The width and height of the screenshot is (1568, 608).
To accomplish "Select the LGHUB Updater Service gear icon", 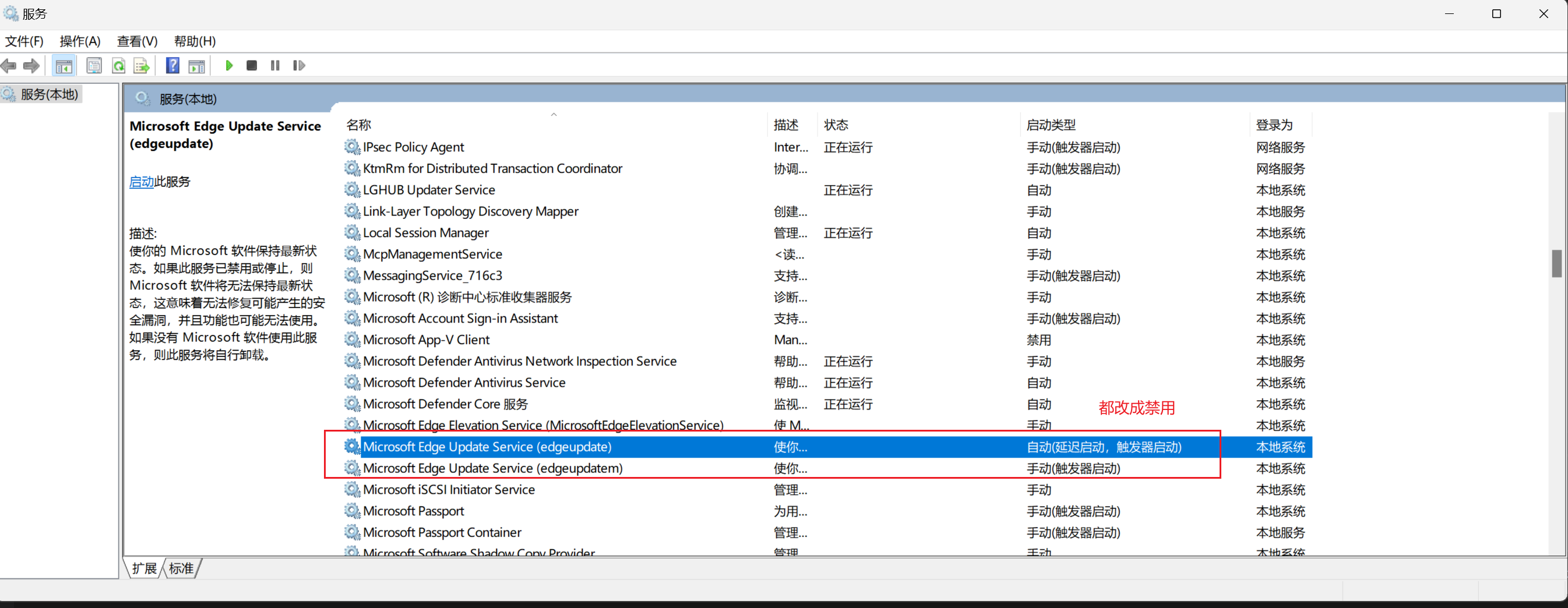I will tap(353, 189).
